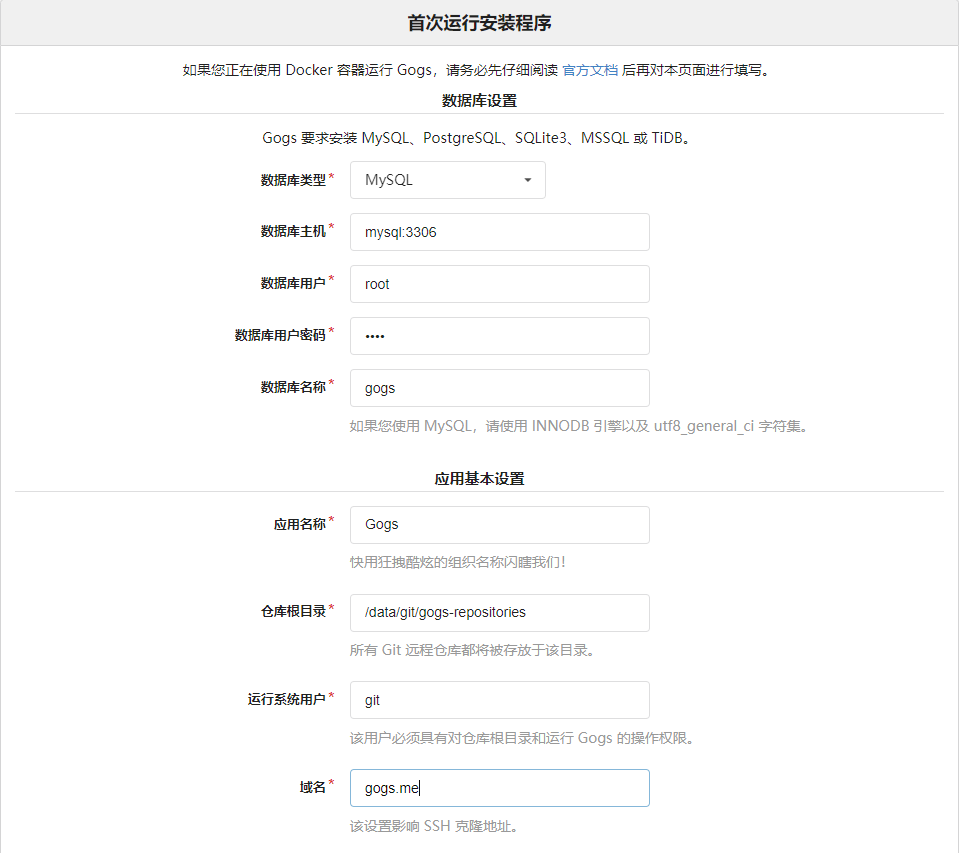
Task: Click the 数据库主机 field containing mysql:3306
Action: [x=499, y=232]
